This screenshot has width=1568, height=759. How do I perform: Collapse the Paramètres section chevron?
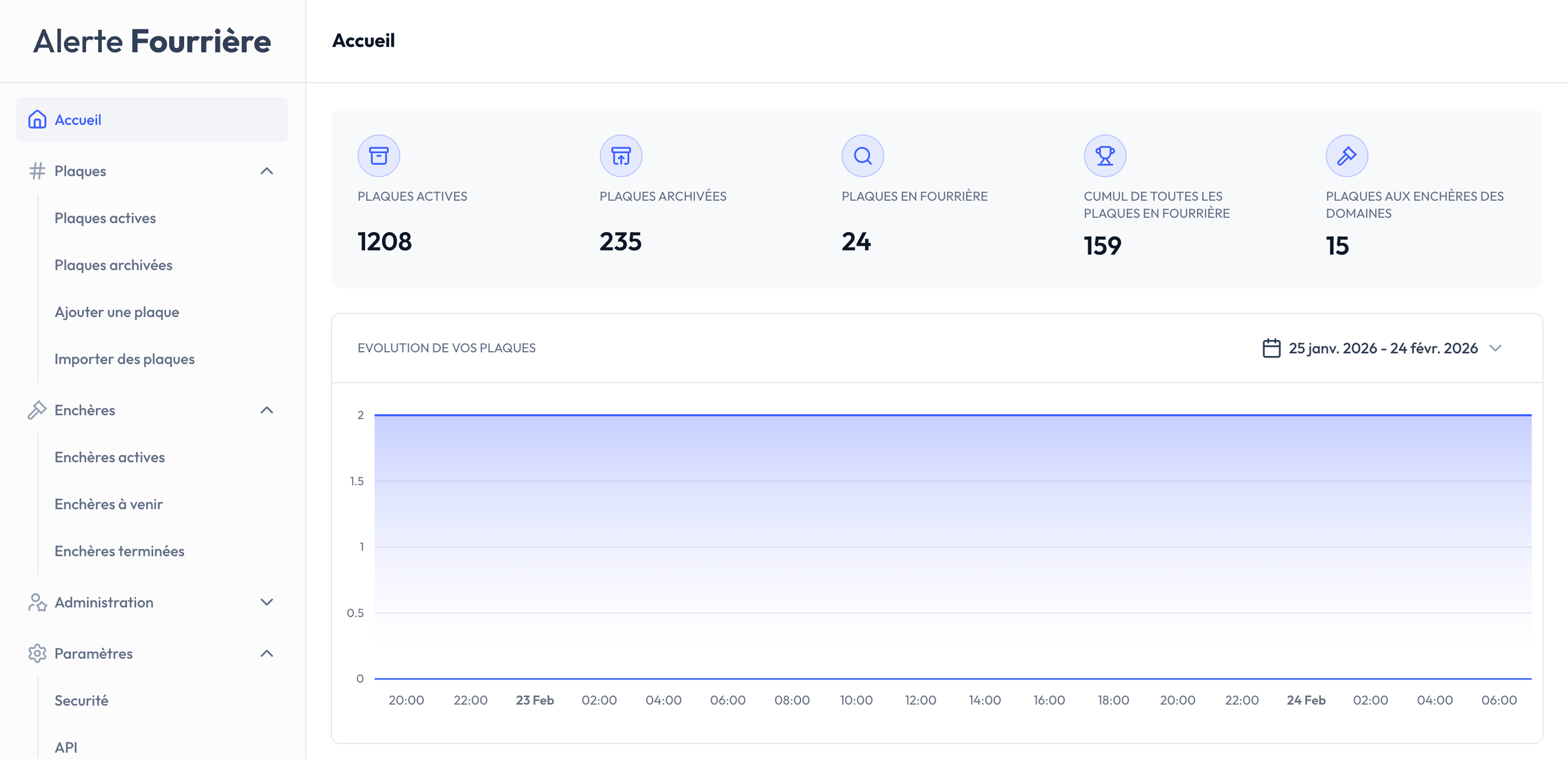coord(267,653)
